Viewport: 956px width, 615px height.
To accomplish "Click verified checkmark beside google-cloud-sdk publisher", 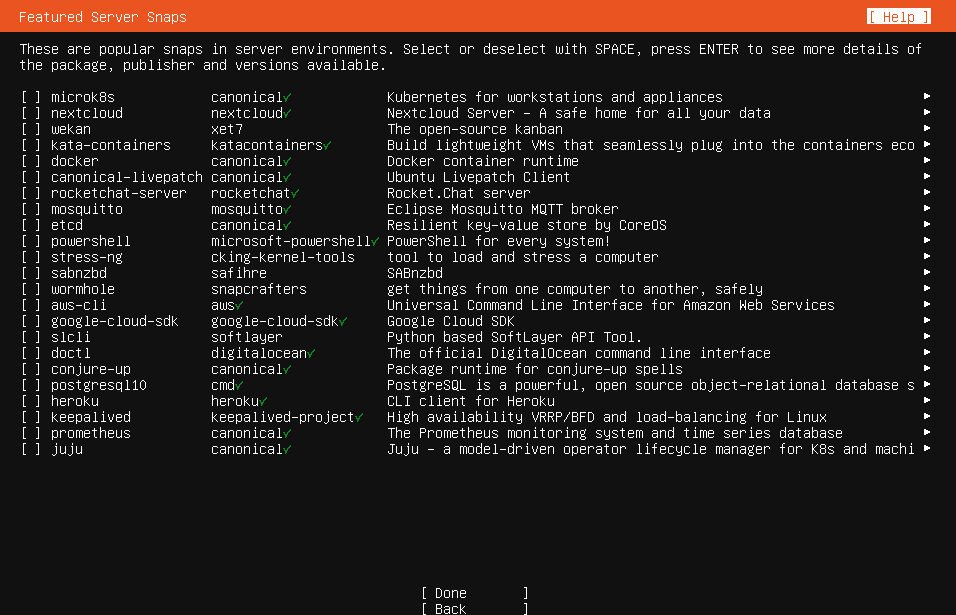I will point(343,322).
